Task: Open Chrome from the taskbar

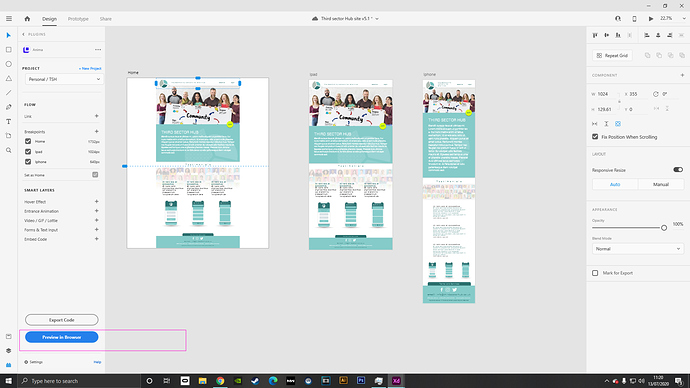Action: click(220, 381)
